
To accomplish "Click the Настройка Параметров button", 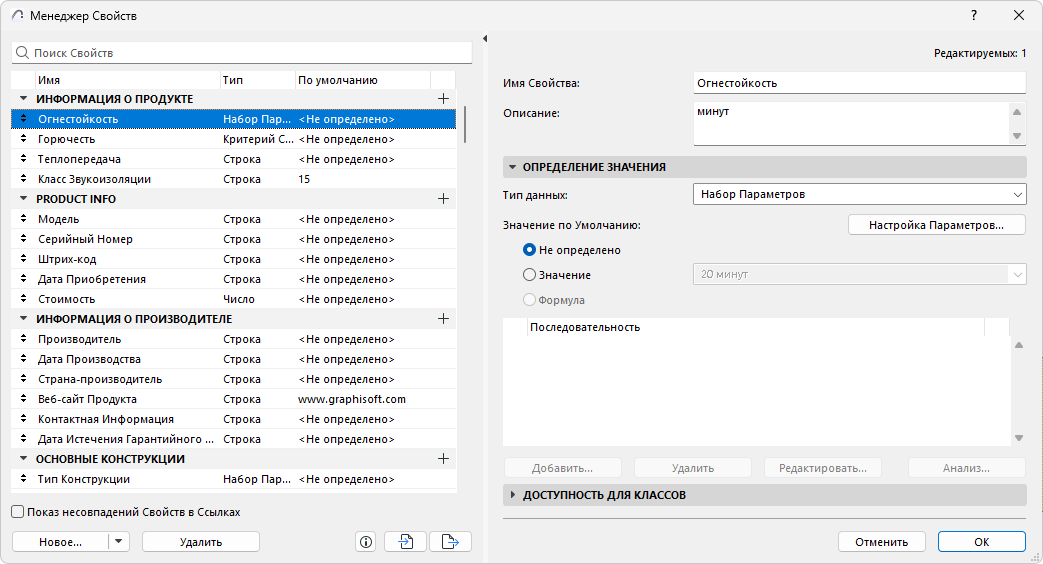I will (x=937, y=225).
